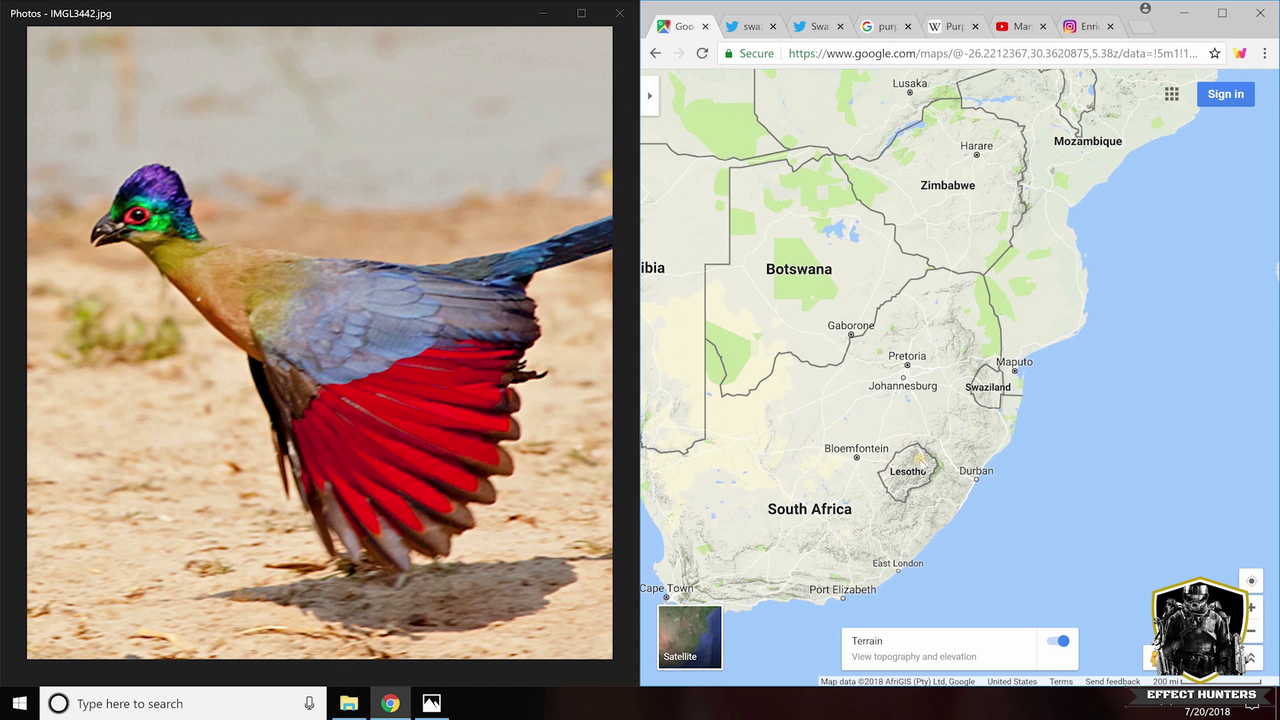1280x720 pixels.
Task: Go back using the browser back arrow
Action: (x=656, y=53)
